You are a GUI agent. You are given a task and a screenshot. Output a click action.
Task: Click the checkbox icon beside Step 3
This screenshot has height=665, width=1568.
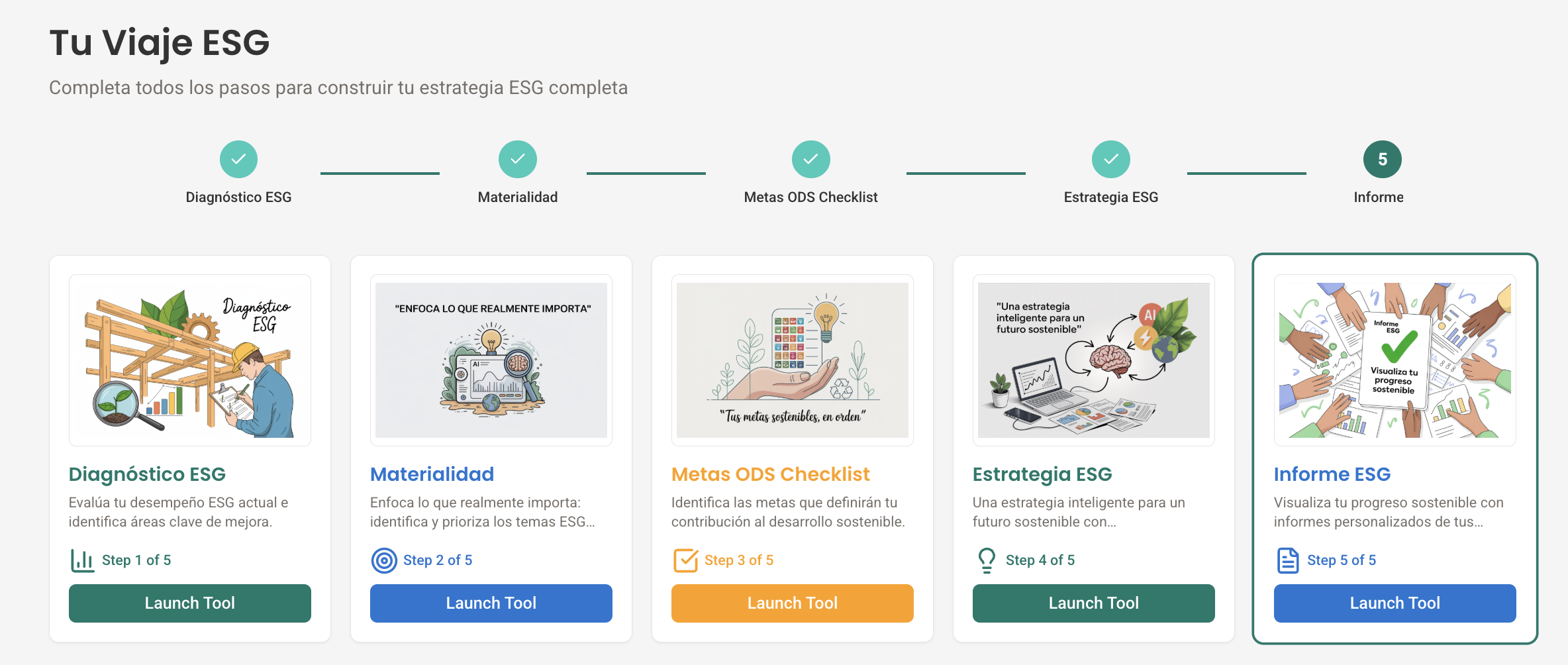(685, 560)
